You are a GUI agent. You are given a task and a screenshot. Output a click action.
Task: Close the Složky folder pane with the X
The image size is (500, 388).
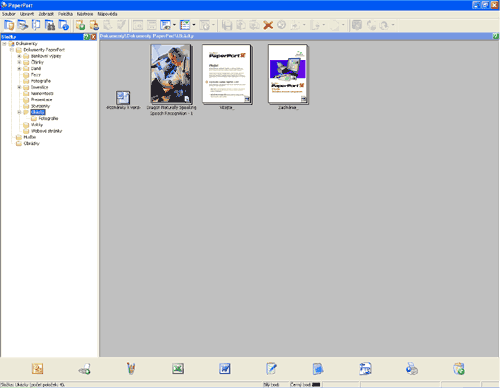(x=93, y=37)
